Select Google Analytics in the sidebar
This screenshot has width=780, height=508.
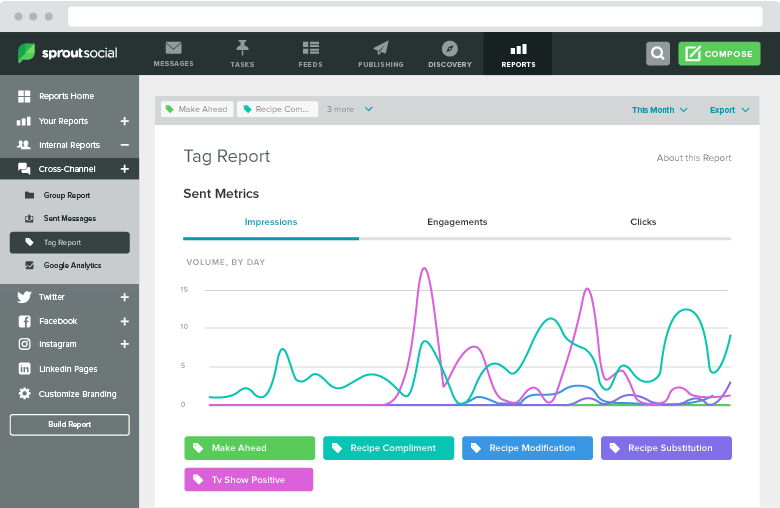[x=72, y=266]
